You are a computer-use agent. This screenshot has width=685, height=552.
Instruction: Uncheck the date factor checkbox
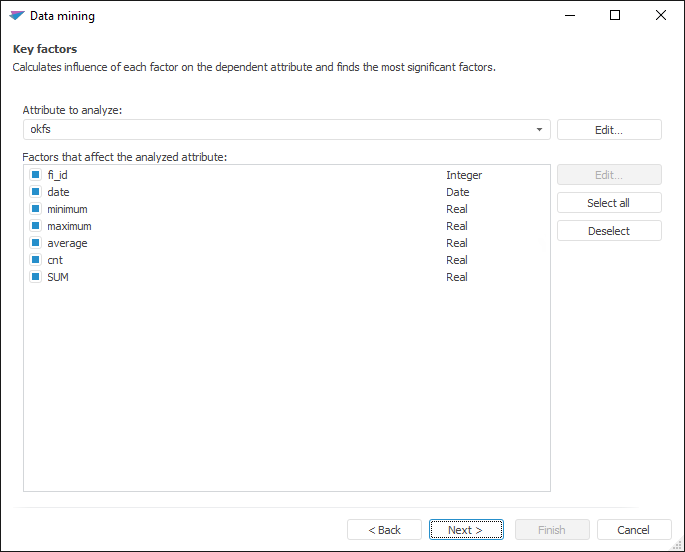(36, 192)
